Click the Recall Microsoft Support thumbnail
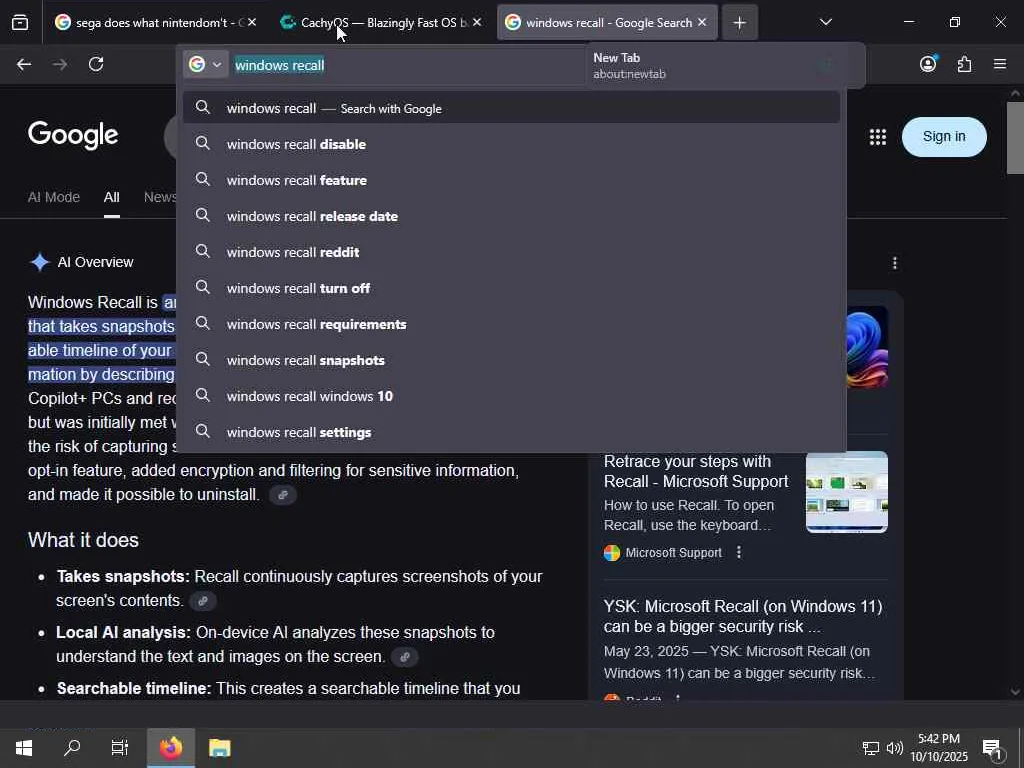Screen dimensions: 1024x768 pos(846,492)
